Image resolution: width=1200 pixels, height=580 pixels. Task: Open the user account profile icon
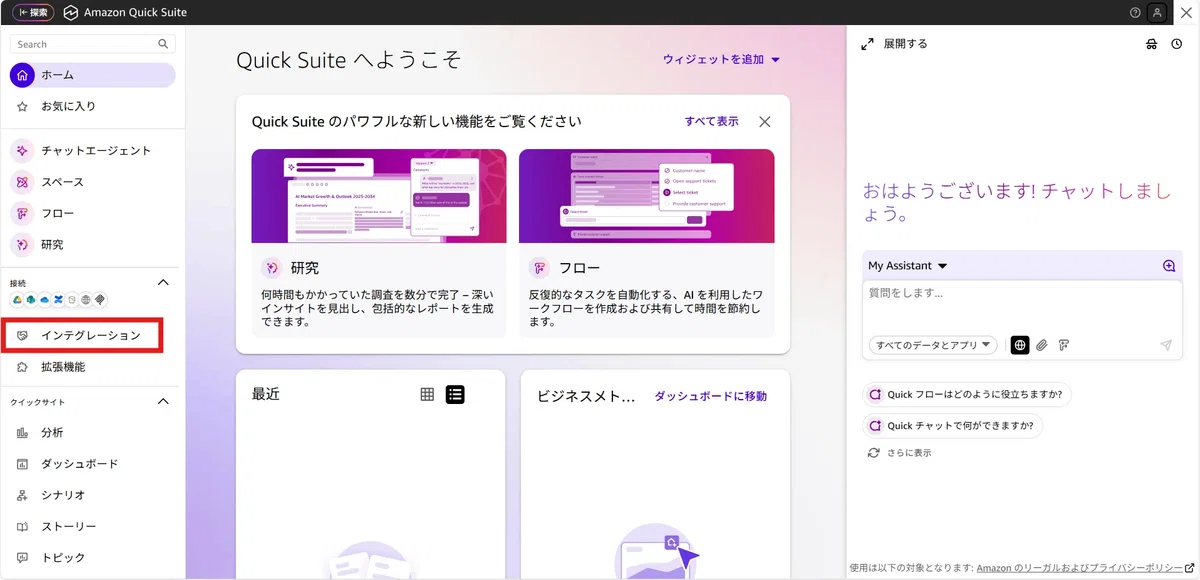(1158, 13)
